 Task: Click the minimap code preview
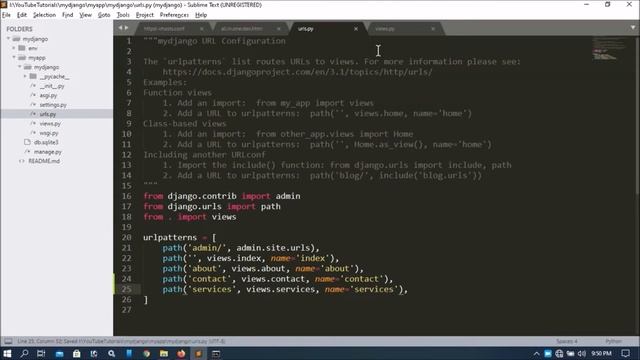(609, 49)
